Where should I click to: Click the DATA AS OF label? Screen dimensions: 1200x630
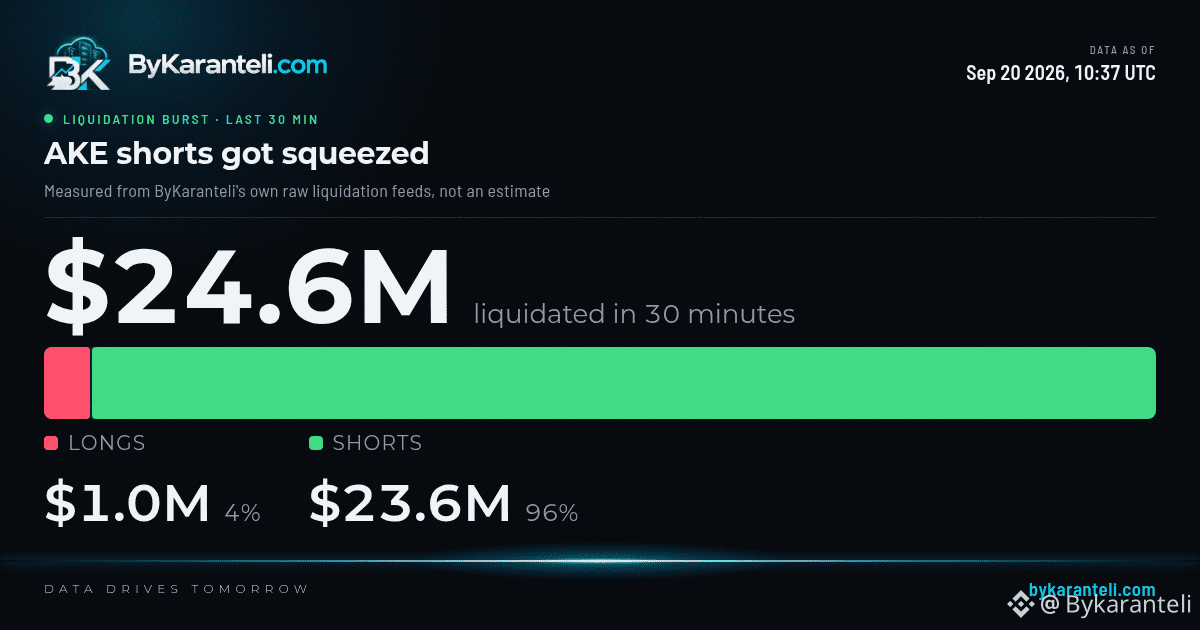pos(1123,49)
